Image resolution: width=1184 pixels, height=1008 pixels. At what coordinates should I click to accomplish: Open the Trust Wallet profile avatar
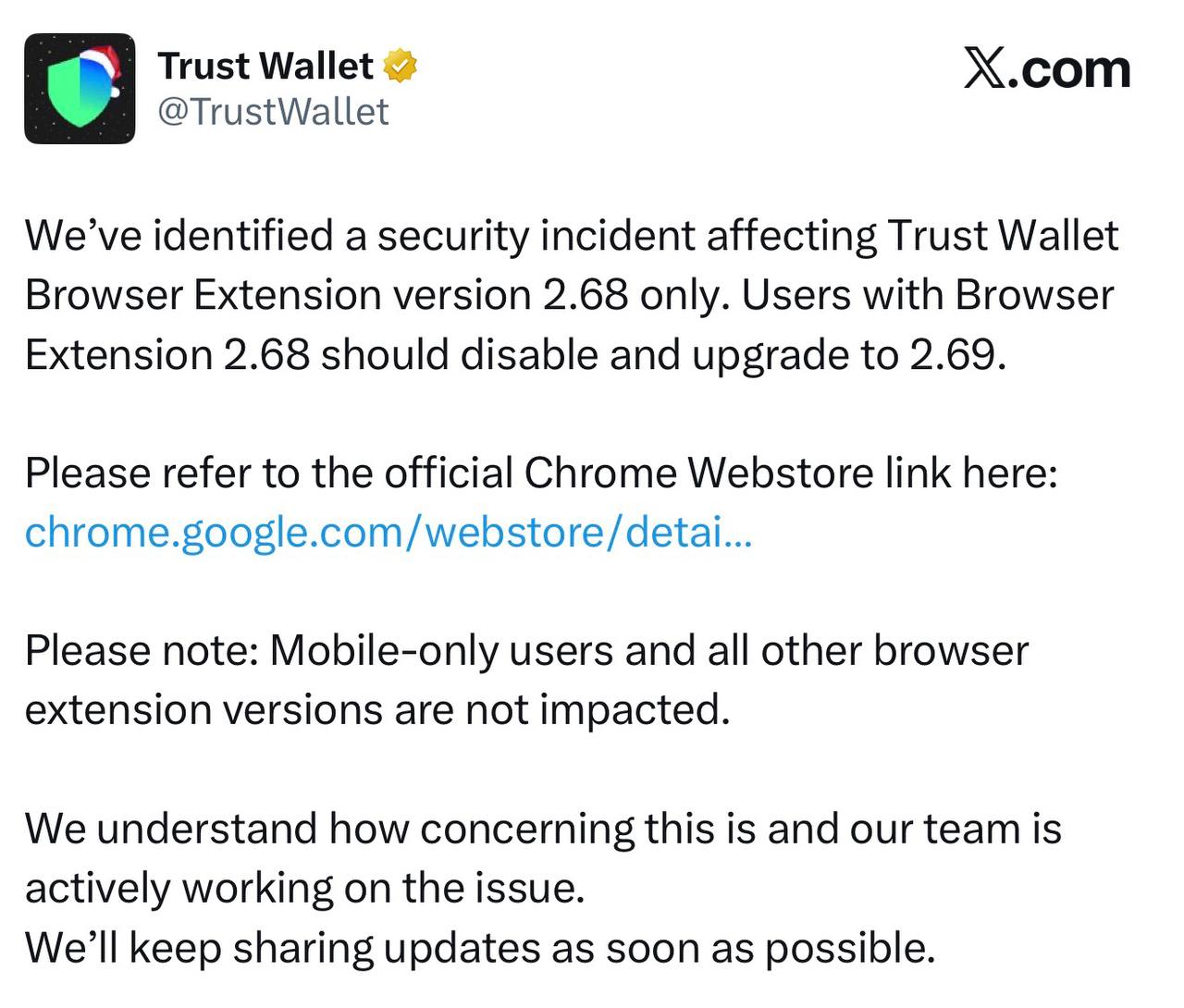pos(79,89)
